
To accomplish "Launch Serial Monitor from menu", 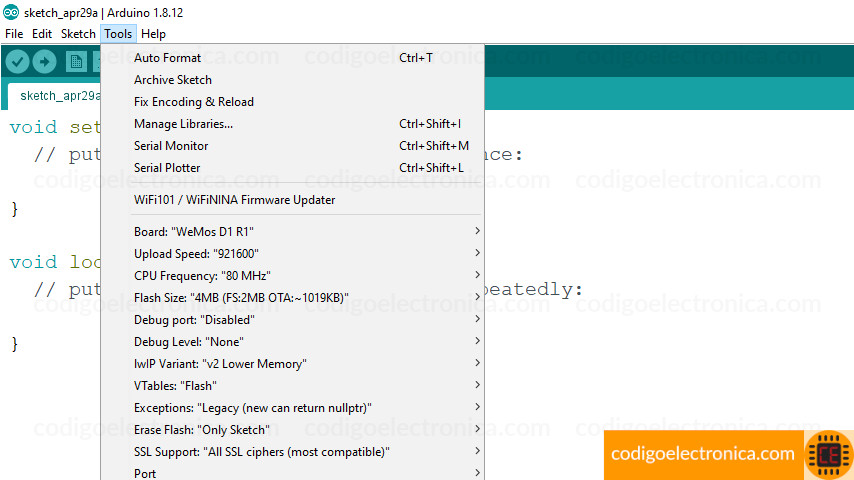I will click(292, 145).
